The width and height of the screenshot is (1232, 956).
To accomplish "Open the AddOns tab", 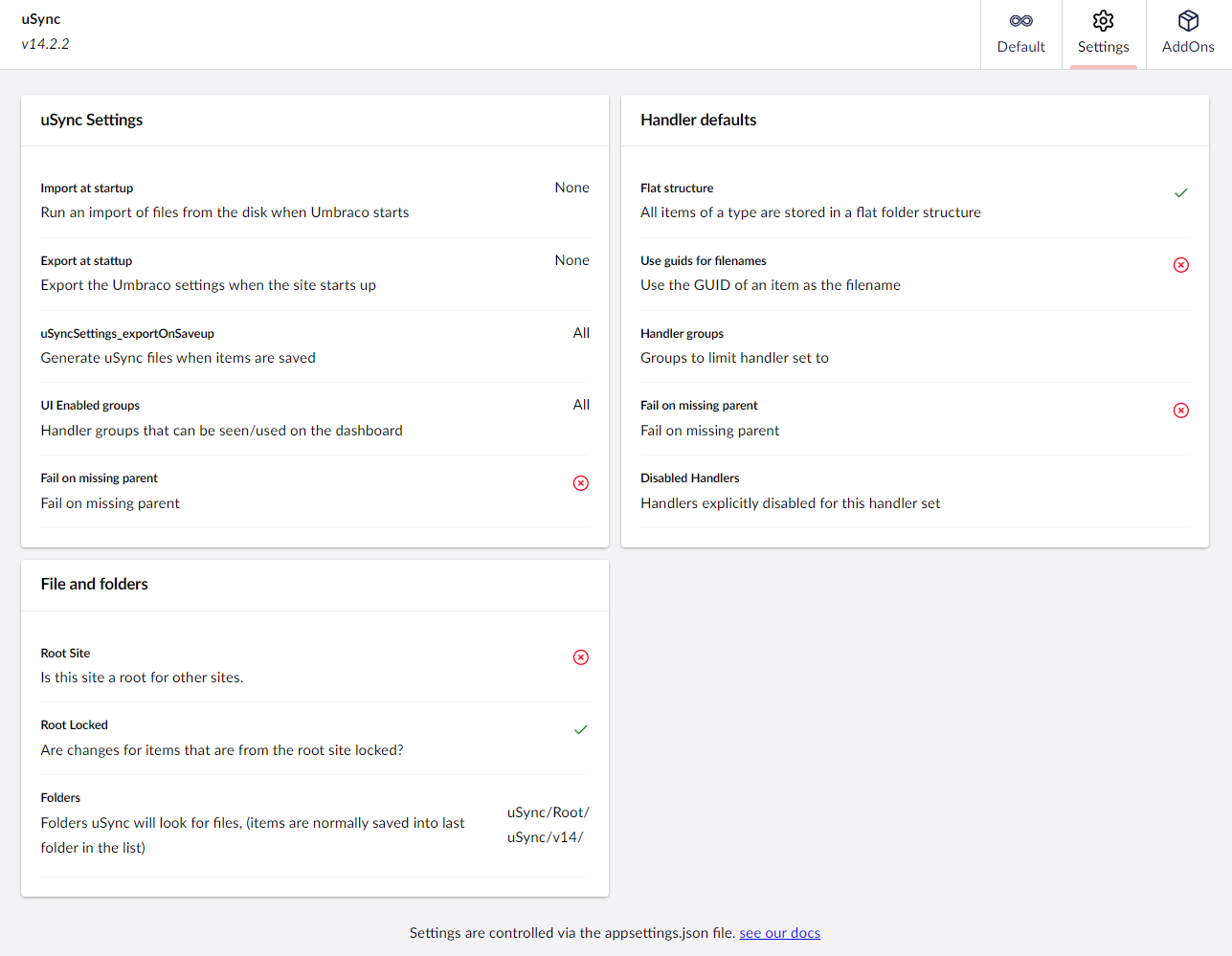I will [x=1188, y=34].
